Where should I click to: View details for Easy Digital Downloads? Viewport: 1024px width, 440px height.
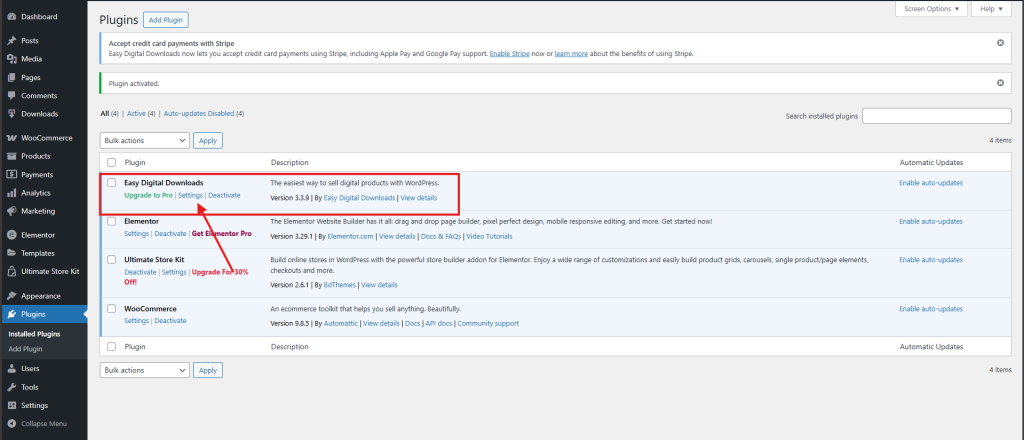(419, 197)
